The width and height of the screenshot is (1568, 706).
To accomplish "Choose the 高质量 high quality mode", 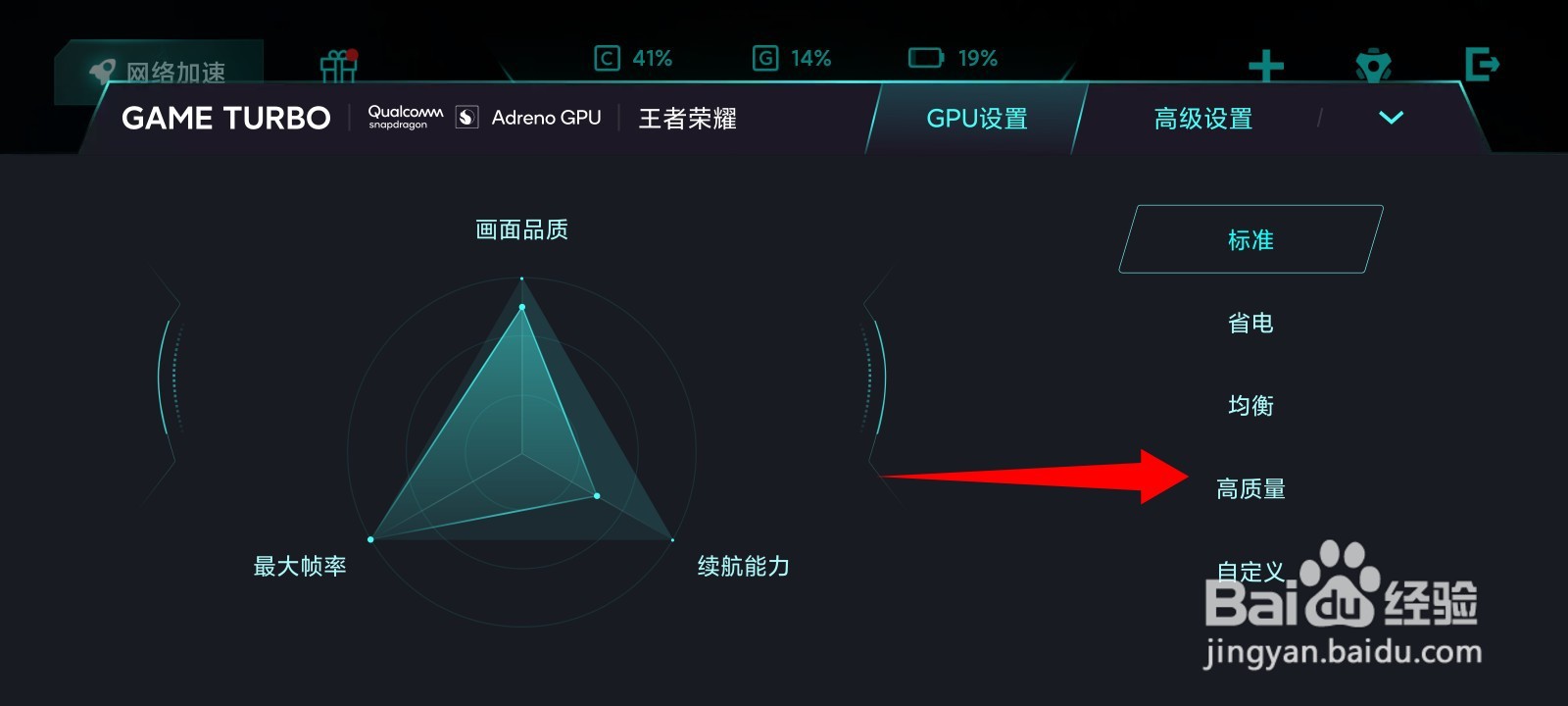I will pos(1250,488).
